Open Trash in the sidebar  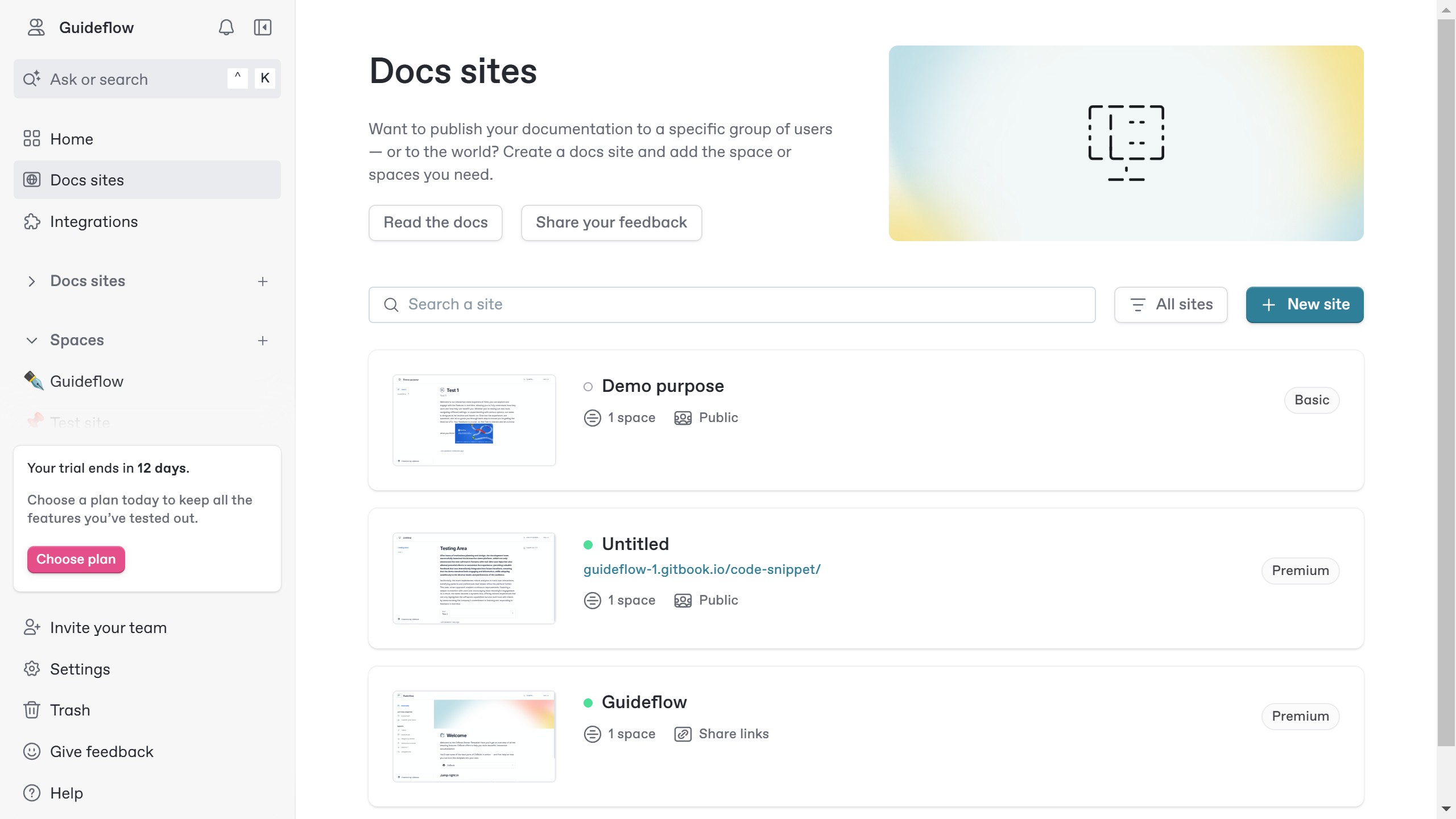coord(147,710)
